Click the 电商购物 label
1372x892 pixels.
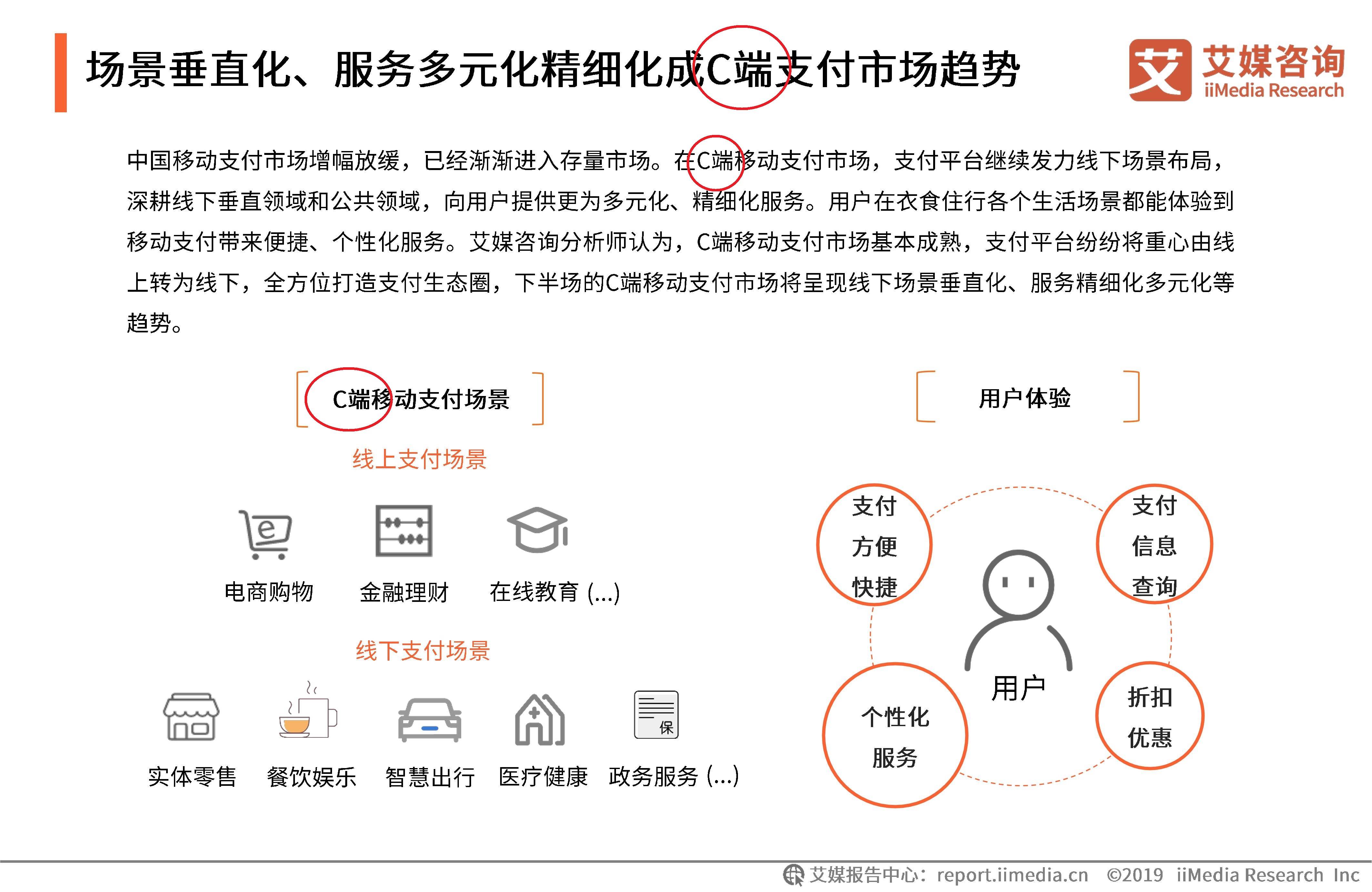tap(269, 592)
